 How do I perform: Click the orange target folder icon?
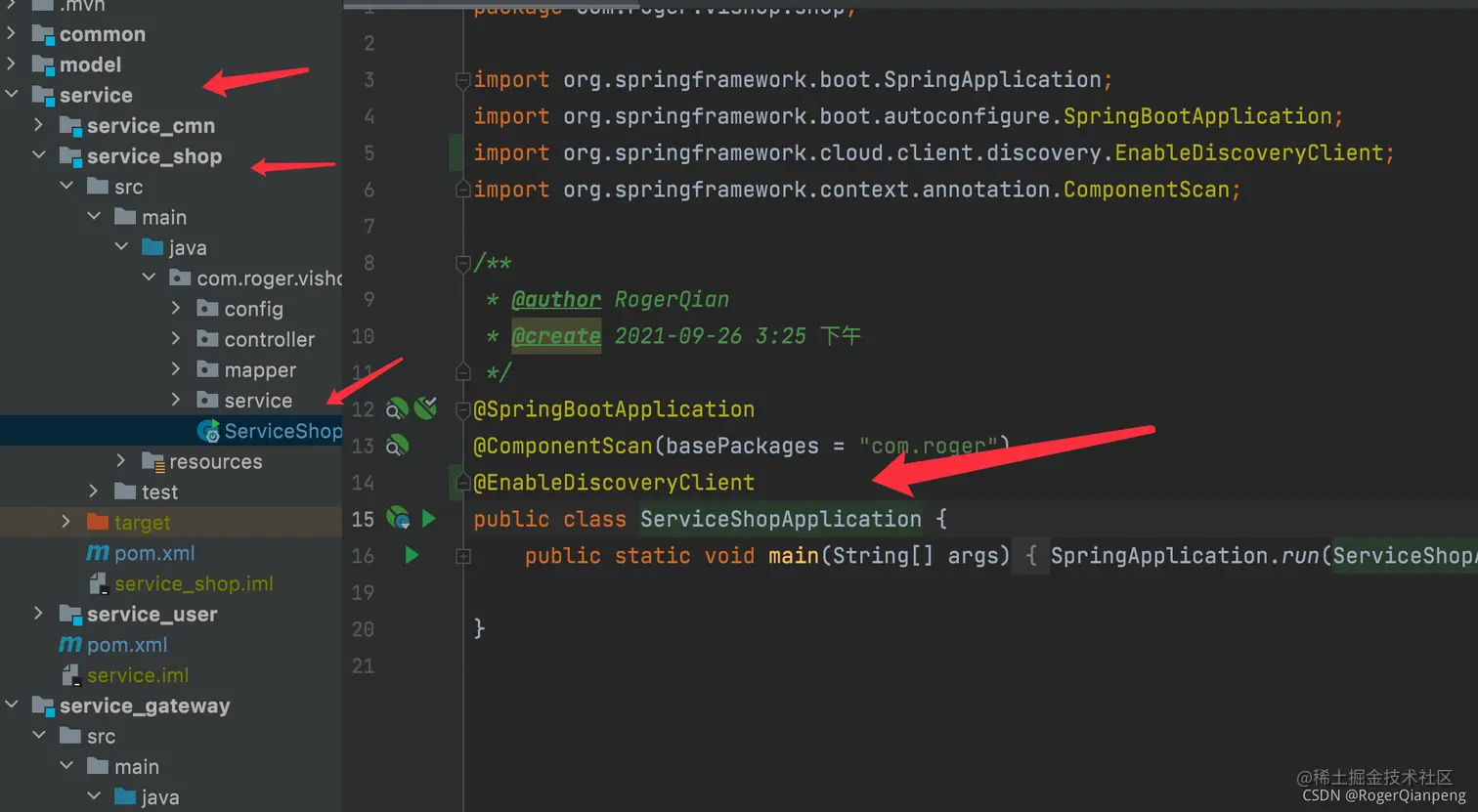(97, 522)
